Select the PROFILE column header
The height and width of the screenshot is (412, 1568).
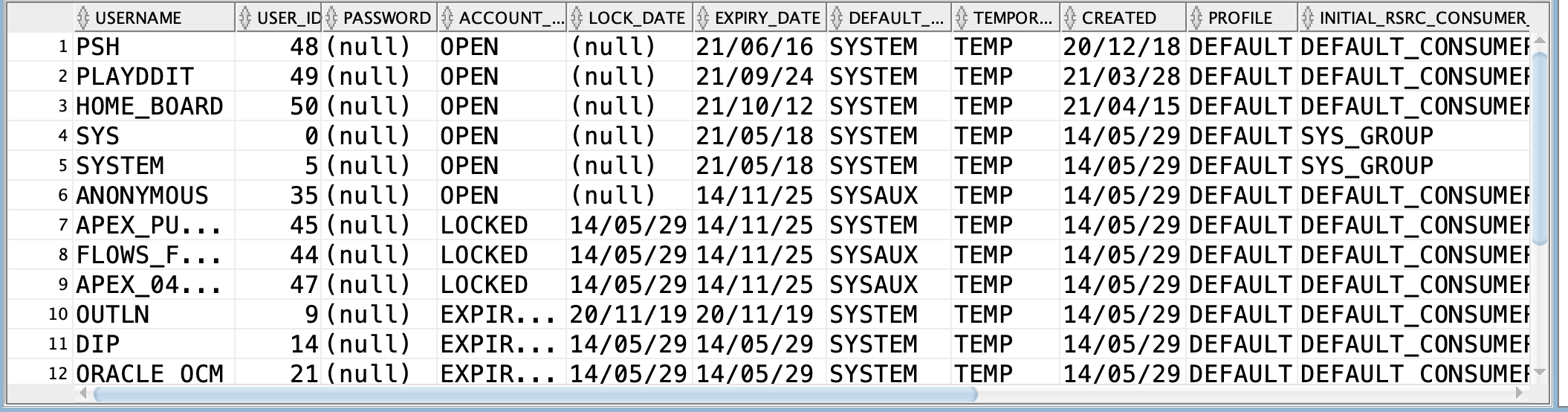(1241, 17)
